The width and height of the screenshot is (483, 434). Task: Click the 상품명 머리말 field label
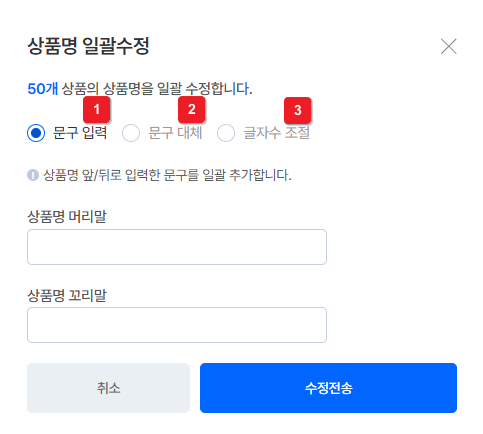(67, 217)
